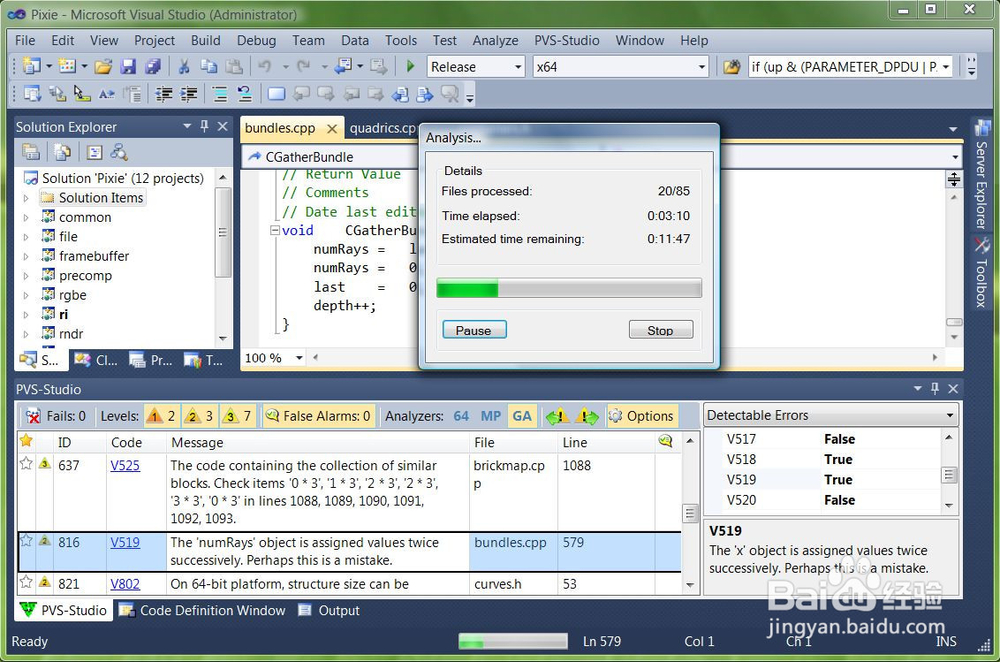Pin the PVS-Studio panel
Image resolution: width=1000 pixels, height=662 pixels.
[x=935, y=388]
